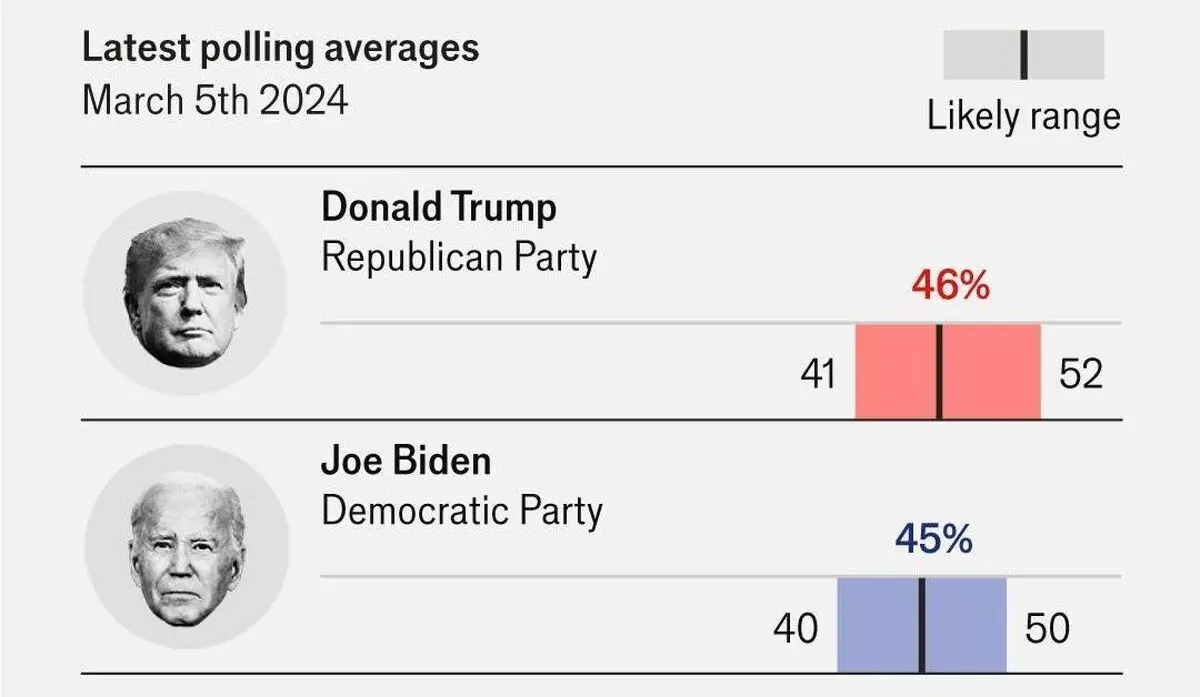Click the 46% Trump average label
1200x697 pixels.
(x=950, y=287)
